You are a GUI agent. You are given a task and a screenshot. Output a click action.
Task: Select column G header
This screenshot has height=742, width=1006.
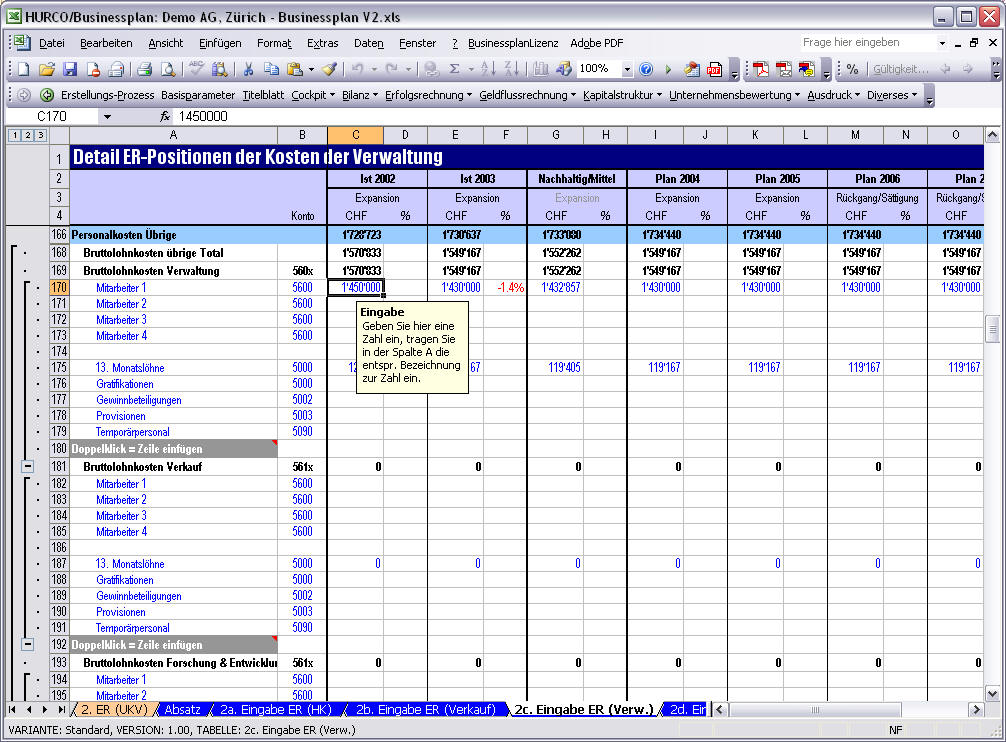point(556,135)
